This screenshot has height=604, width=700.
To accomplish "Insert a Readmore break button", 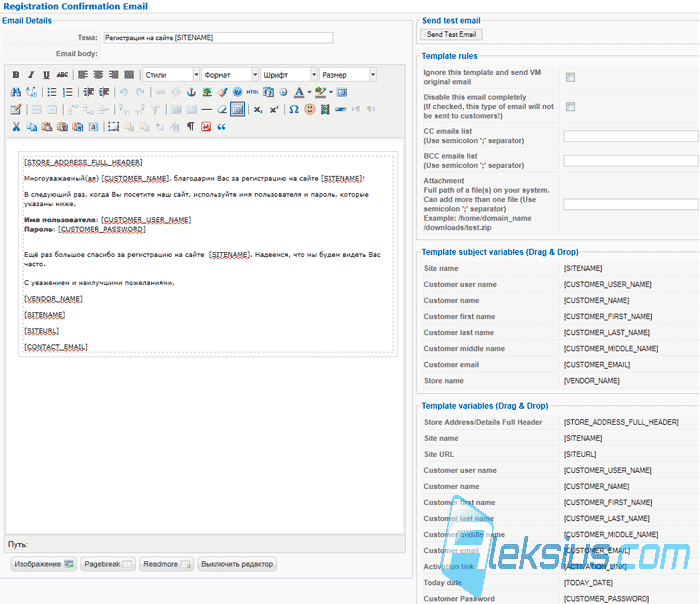I will coord(166,564).
